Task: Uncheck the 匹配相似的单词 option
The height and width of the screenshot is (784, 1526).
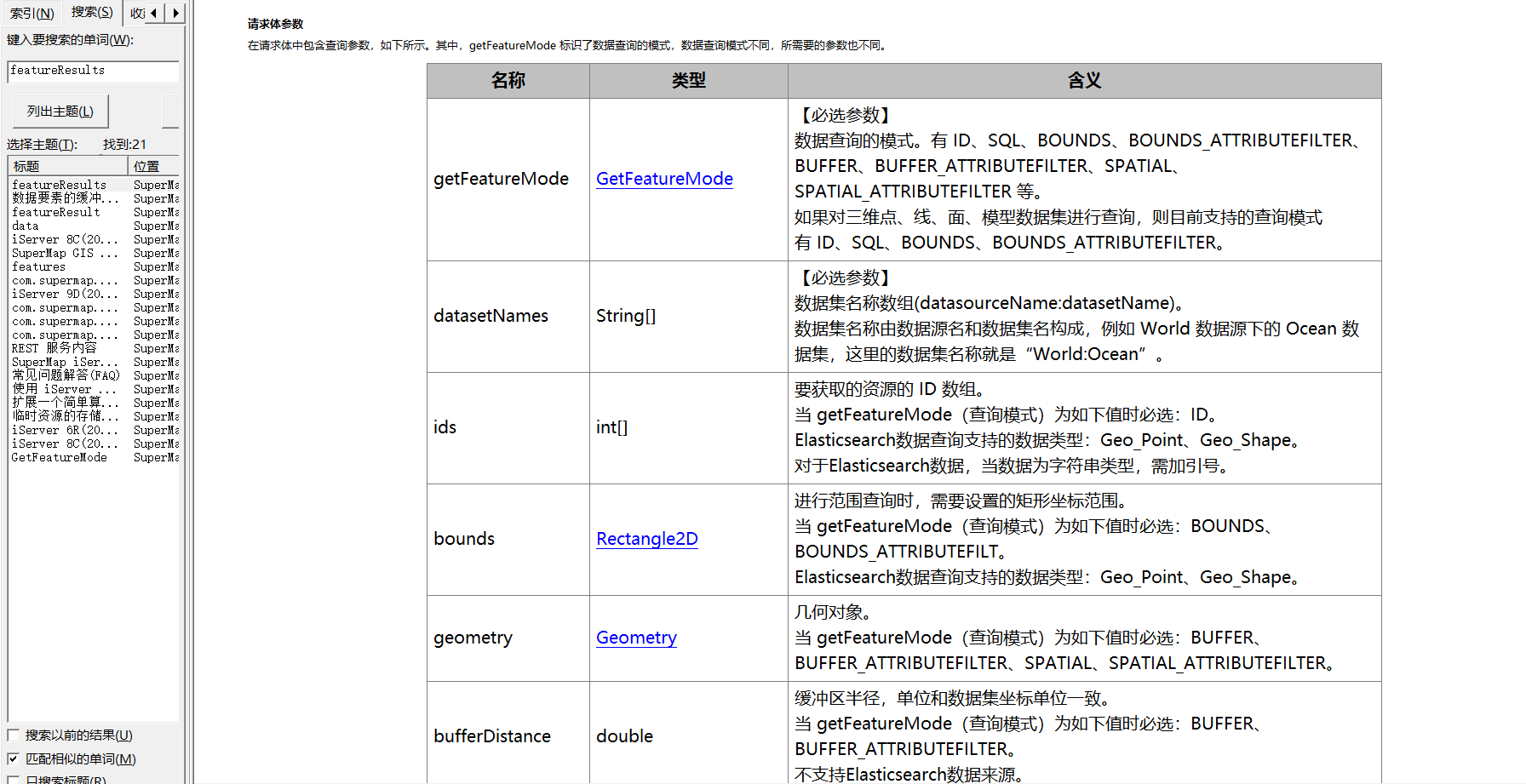Action: click(x=14, y=759)
